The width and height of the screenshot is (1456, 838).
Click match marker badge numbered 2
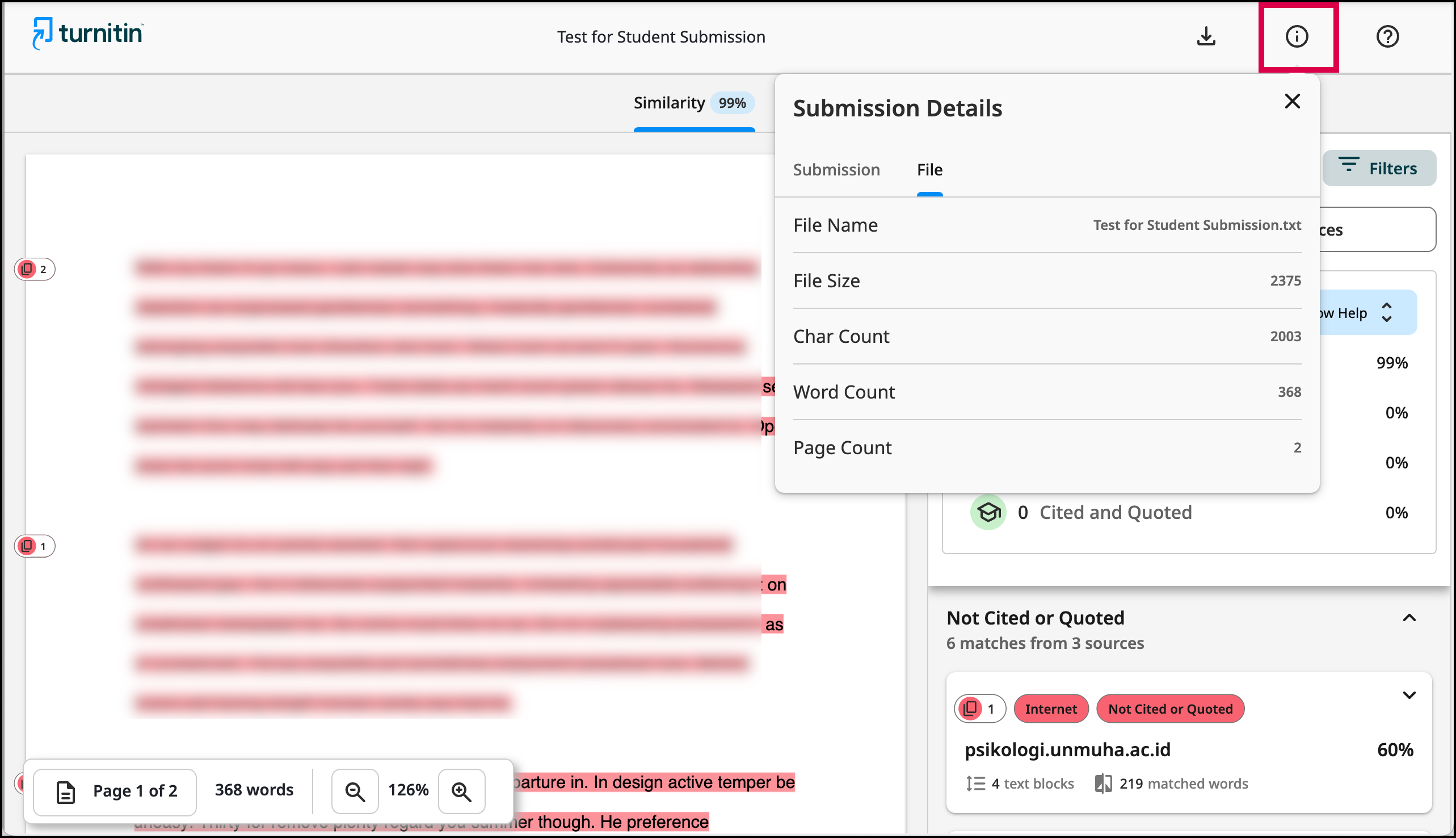(x=35, y=269)
